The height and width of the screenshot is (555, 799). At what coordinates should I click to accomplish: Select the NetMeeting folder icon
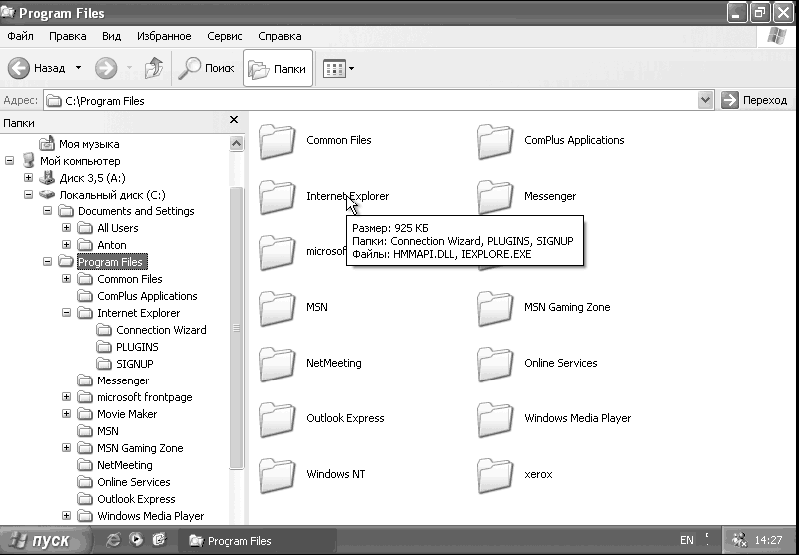[277, 364]
